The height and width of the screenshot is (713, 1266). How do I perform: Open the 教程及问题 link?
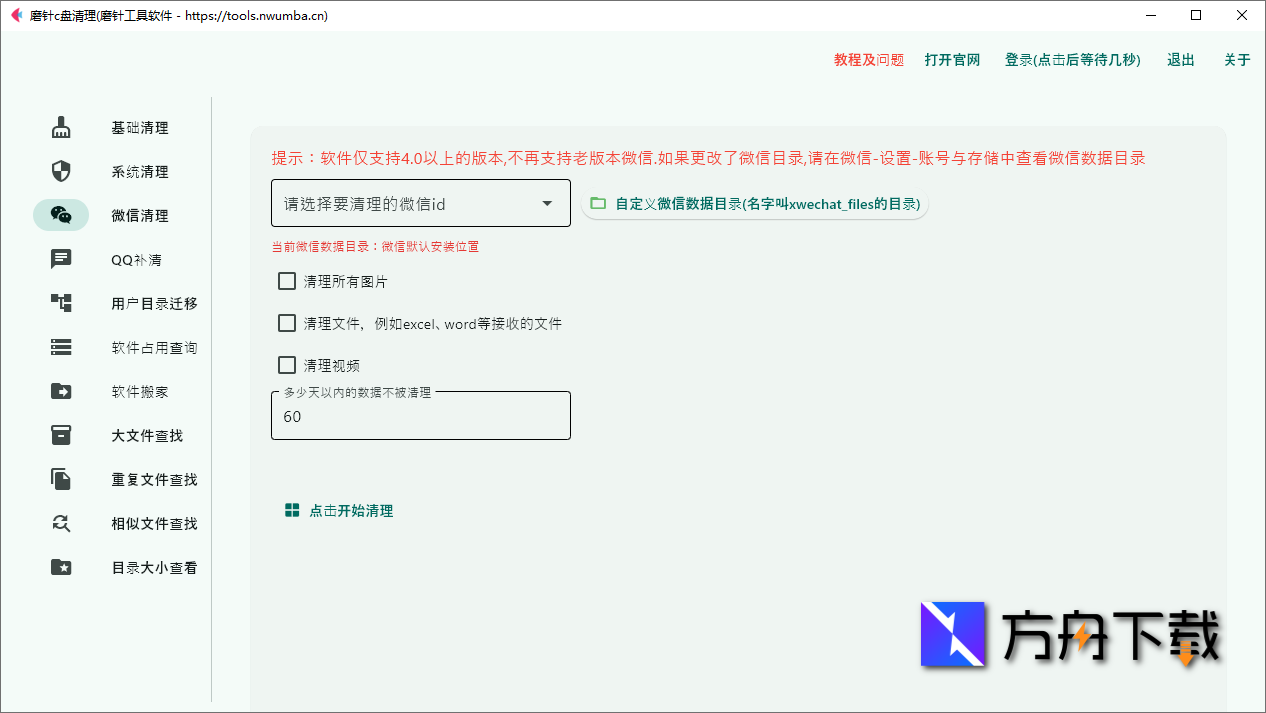coord(866,60)
